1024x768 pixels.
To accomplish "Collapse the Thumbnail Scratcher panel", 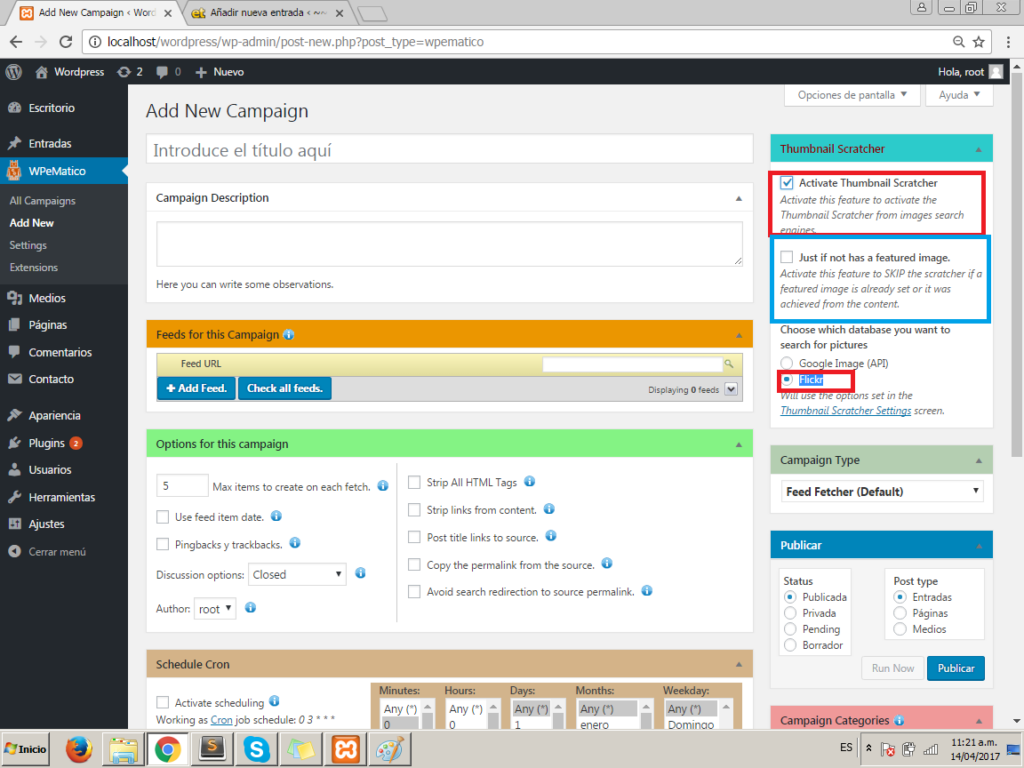I will pos(978,150).
